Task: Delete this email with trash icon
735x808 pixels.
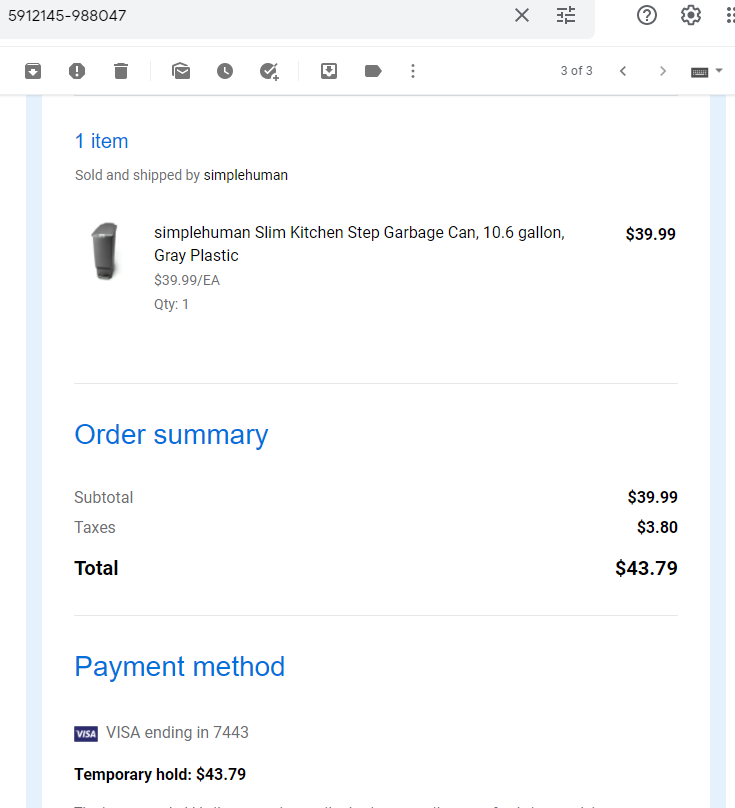Action: pos(121,71)
